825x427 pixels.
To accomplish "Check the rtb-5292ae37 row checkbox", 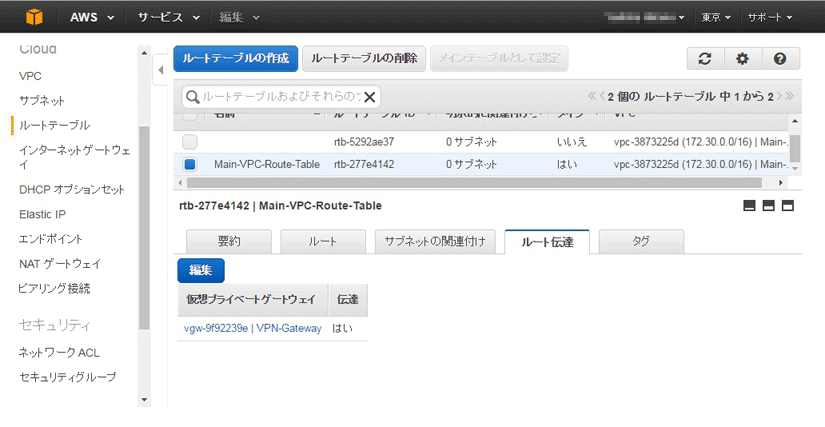I will [x=190, y=142].
